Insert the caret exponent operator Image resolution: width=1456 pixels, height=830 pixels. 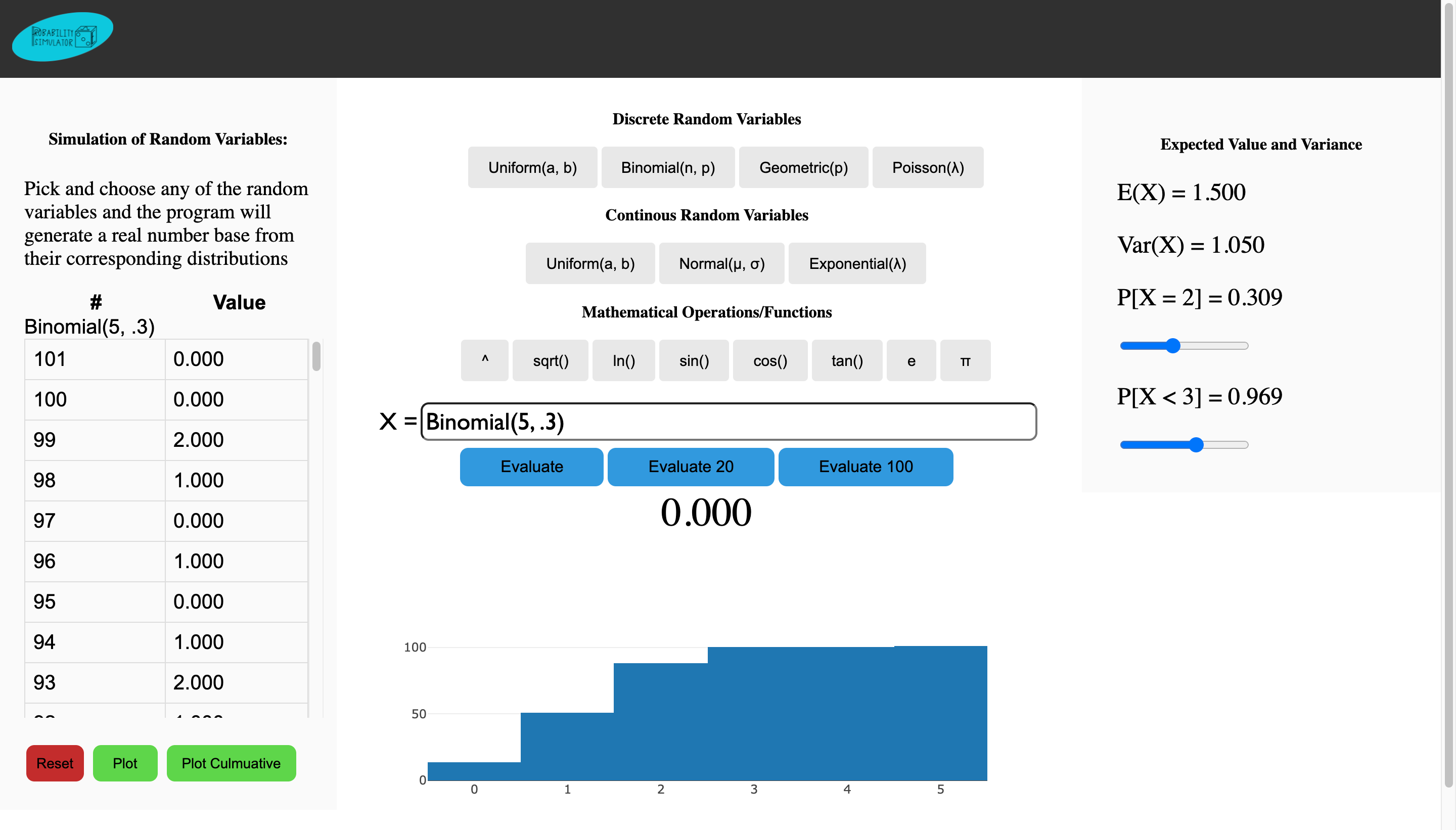pos(484,360)
